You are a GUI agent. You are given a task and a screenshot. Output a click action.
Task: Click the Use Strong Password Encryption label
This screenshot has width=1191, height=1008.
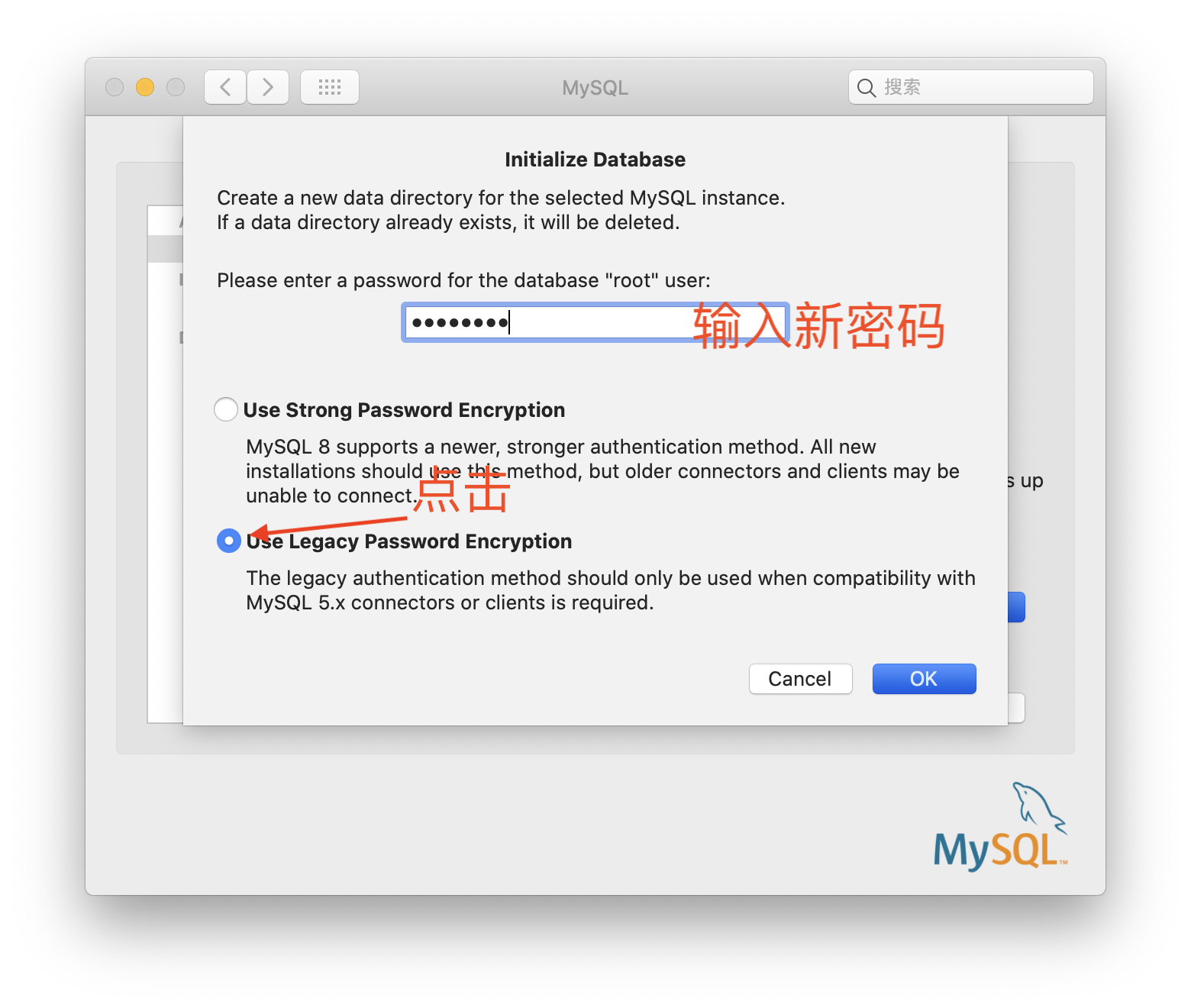pos(404,410)
